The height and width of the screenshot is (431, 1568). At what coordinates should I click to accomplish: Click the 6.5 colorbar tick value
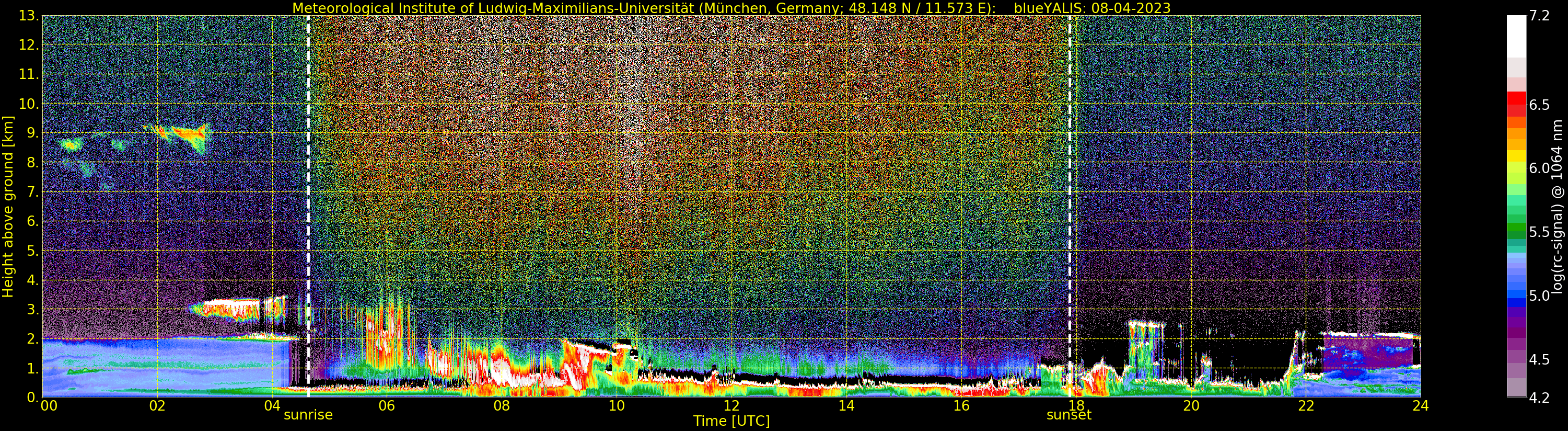1539,105
